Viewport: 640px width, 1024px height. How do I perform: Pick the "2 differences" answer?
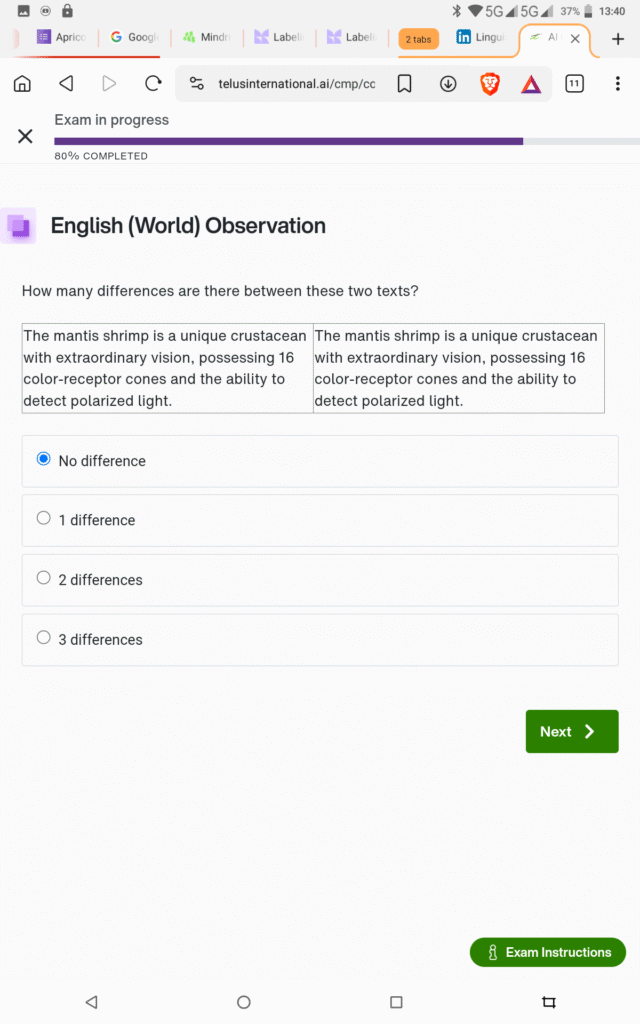pos(44,578)
